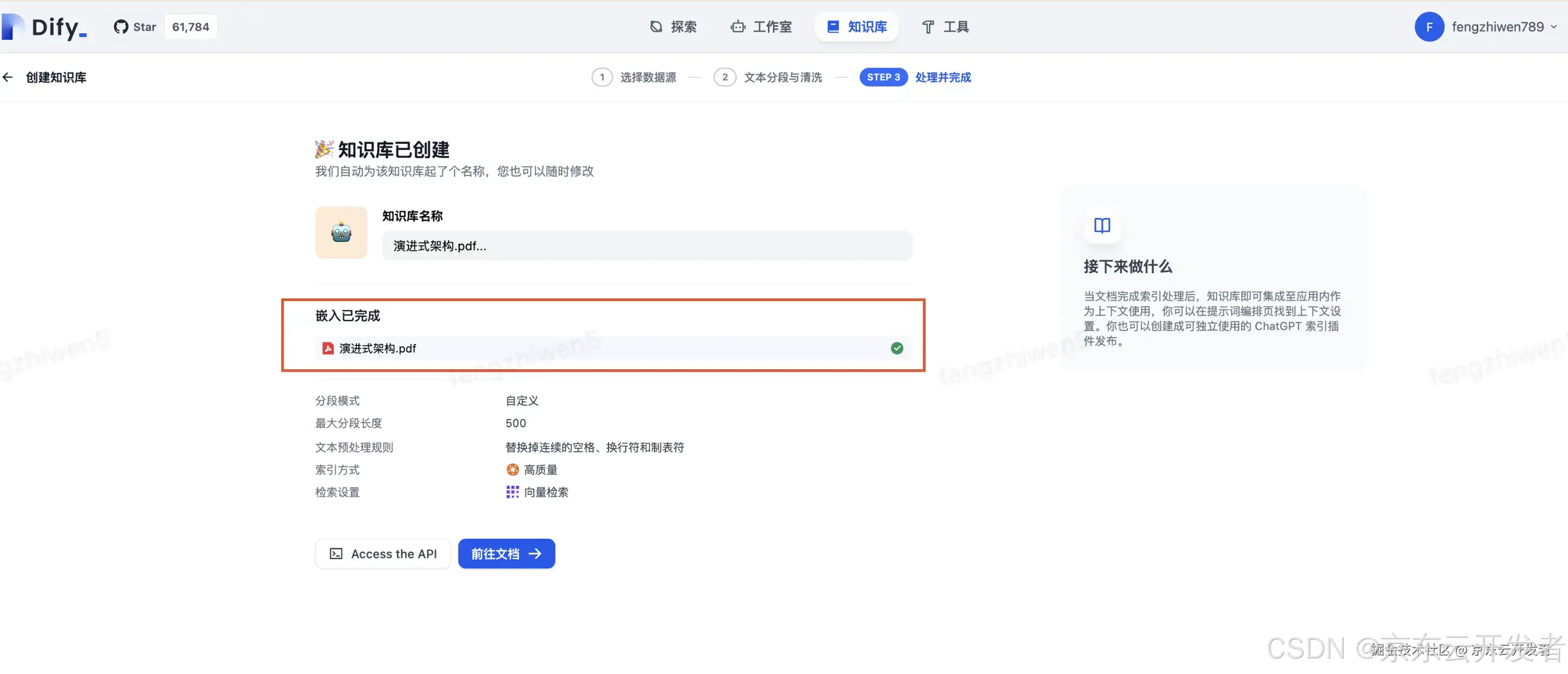Click the 61,784 star count badge
This screenshot has height=674, width=1568.
190,27
